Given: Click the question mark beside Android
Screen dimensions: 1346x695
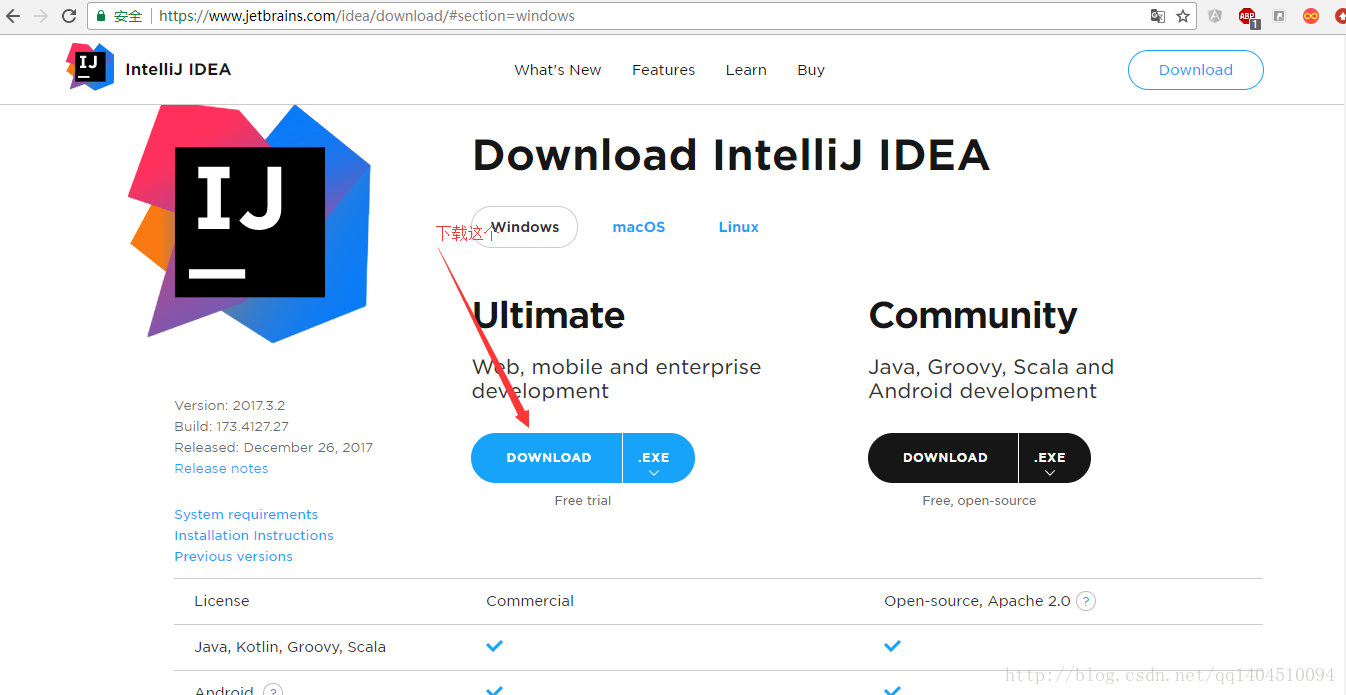Looking at the screenshot, I should point(273,690).
